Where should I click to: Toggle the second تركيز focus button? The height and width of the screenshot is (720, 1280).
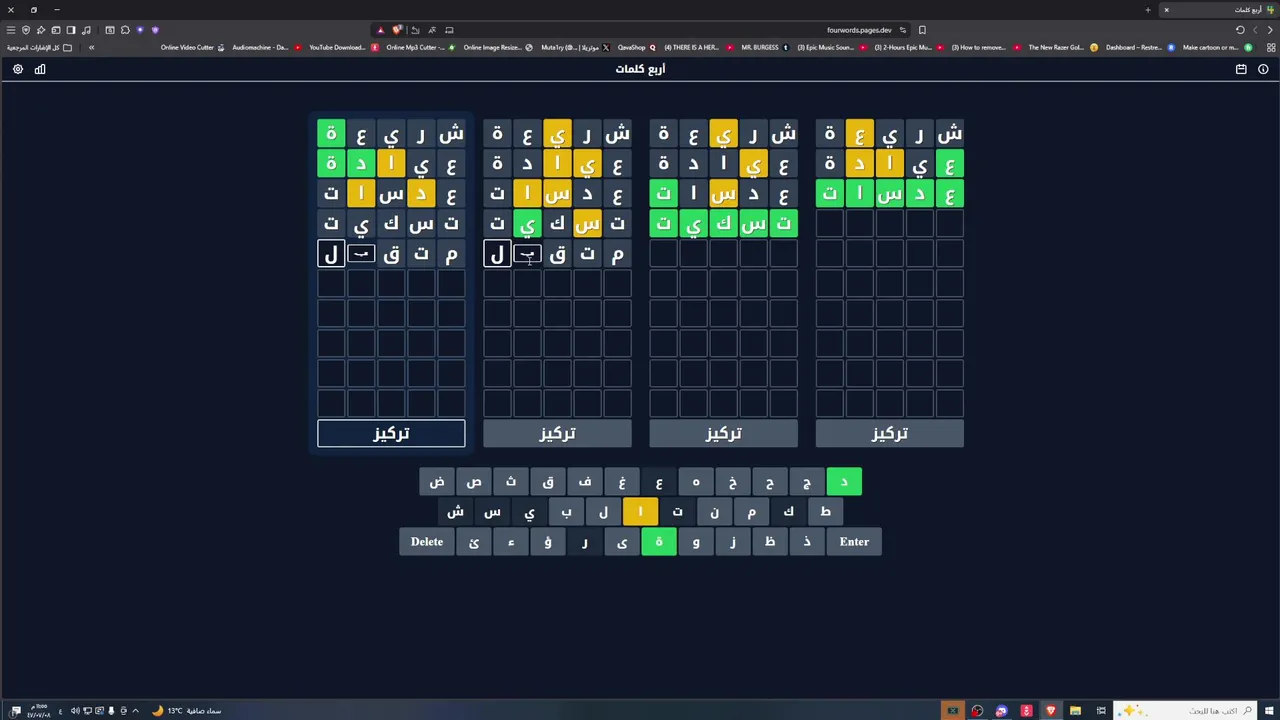click(x=557, y=433)
